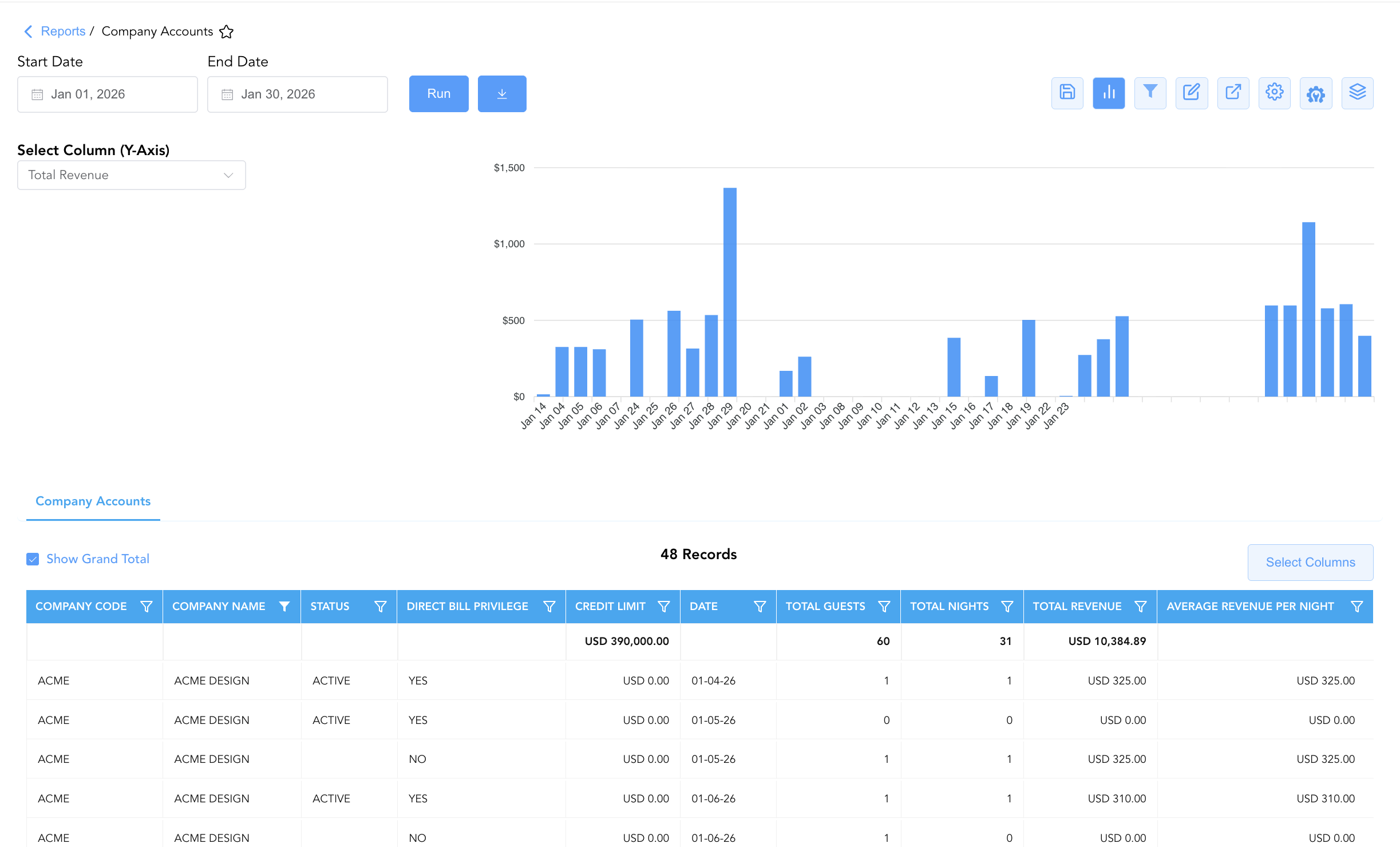Open the external link export icon
This screenshot has width=1400, height=847.
tap(1233, 93)
